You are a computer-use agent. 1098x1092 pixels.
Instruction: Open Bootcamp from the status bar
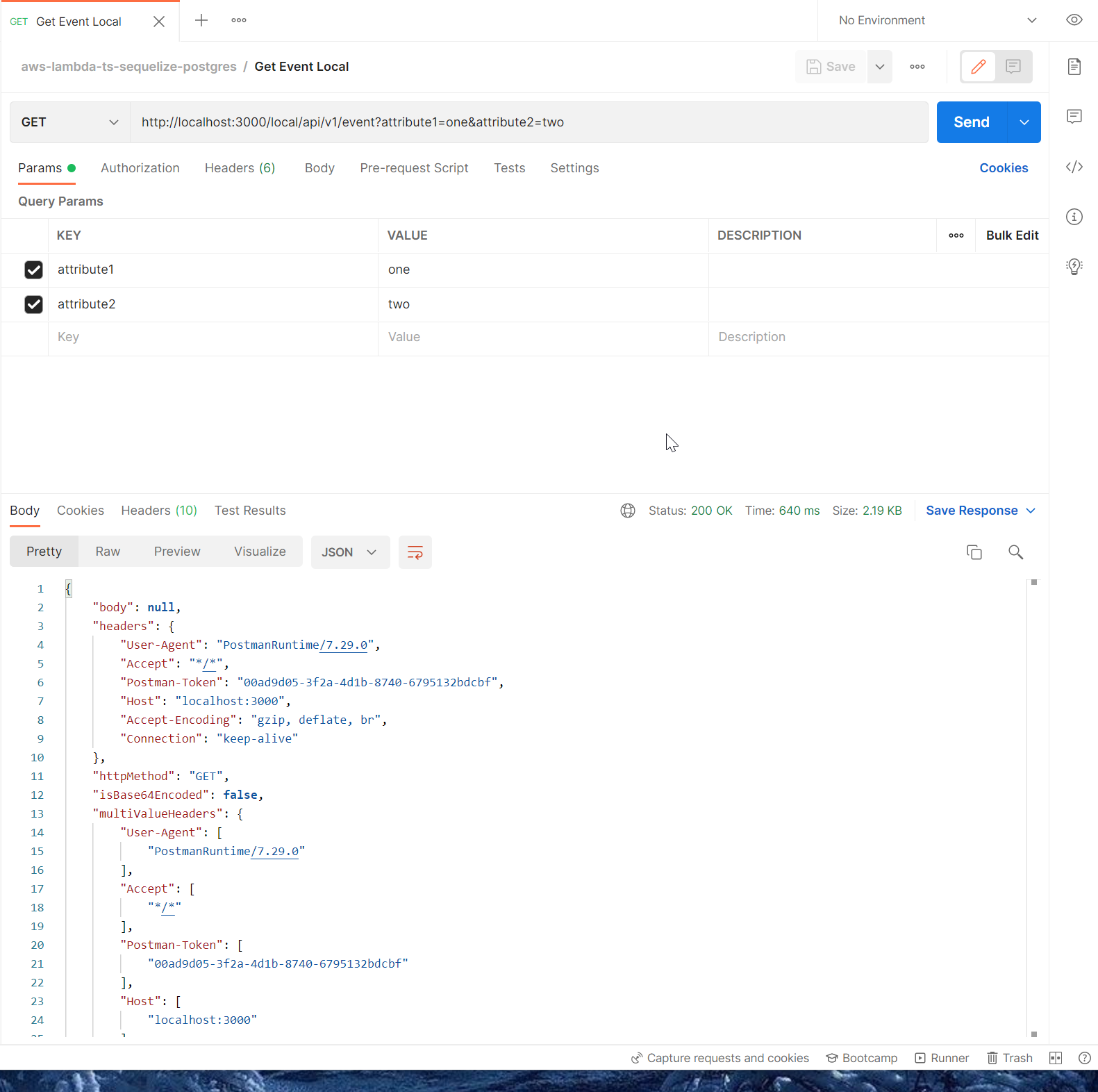pos(862,1058)
